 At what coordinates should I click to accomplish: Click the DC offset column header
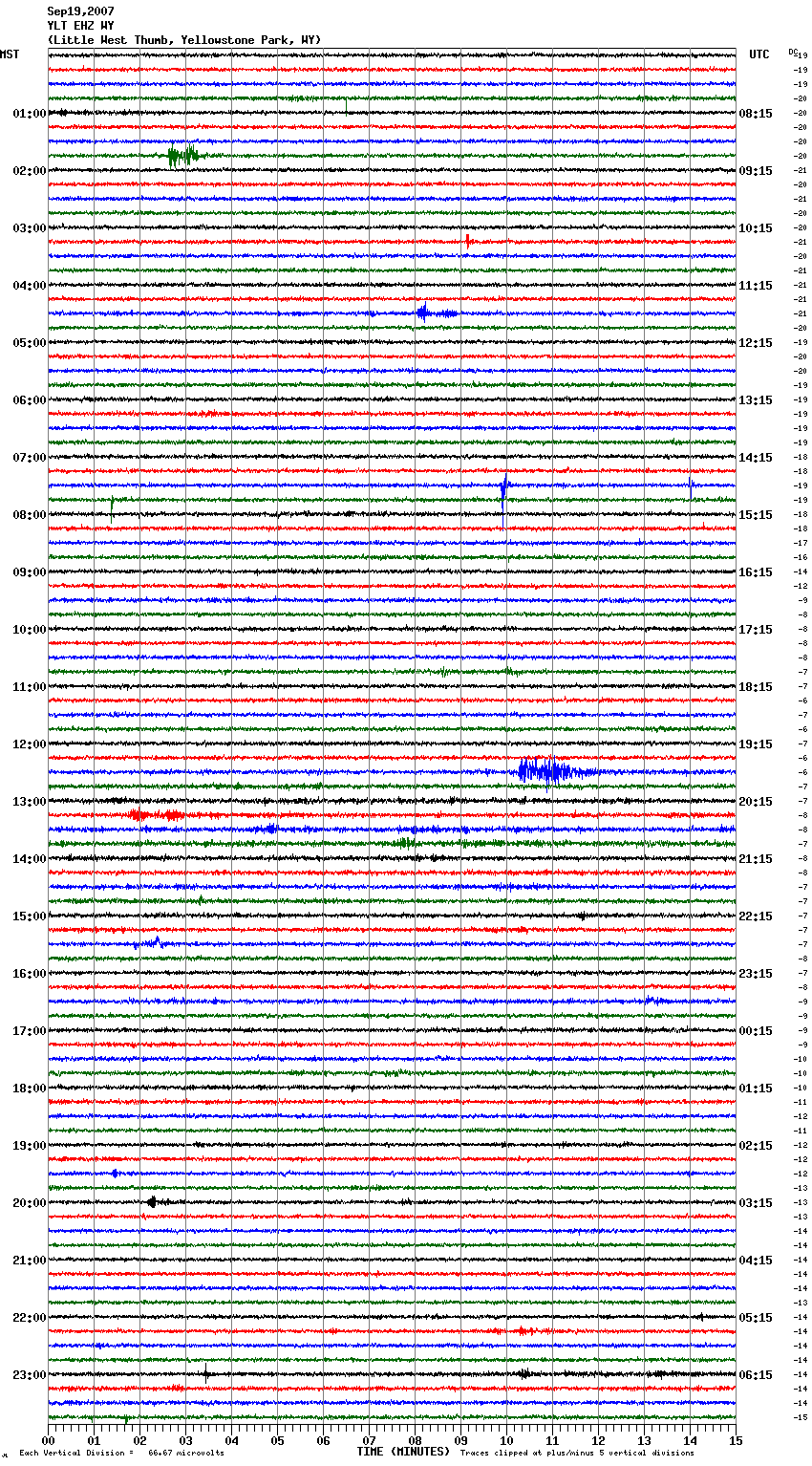tap(793, 52)
